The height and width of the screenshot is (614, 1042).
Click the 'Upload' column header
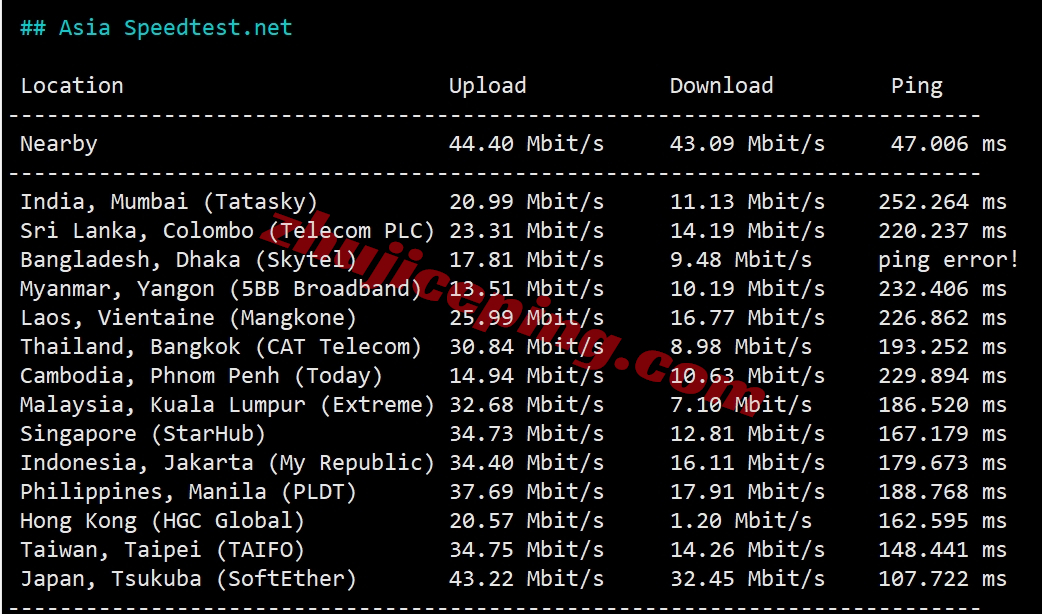487,86
